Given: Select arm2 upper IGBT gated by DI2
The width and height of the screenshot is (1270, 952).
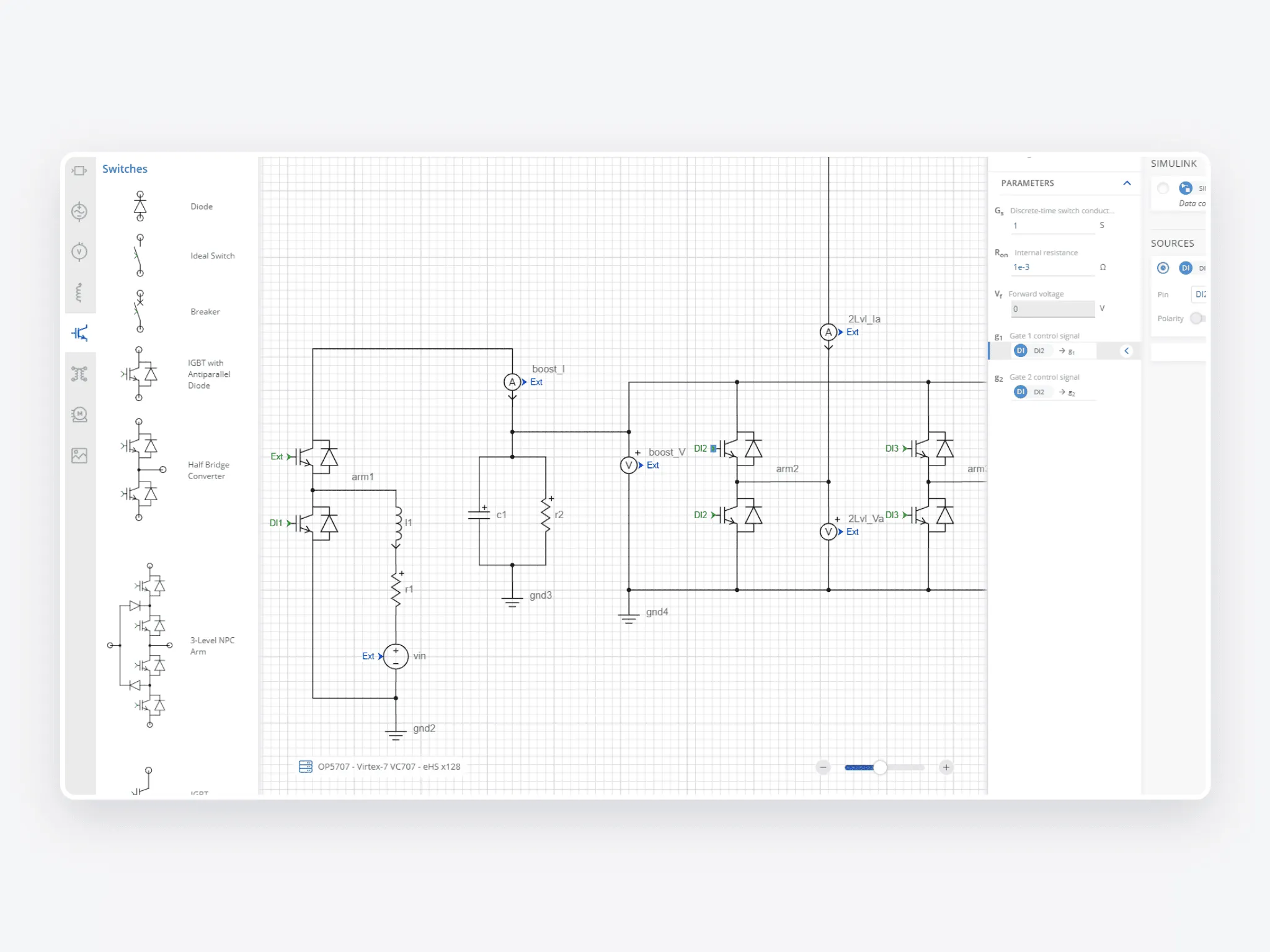Looking at the screenshot, I should point(742,448).
